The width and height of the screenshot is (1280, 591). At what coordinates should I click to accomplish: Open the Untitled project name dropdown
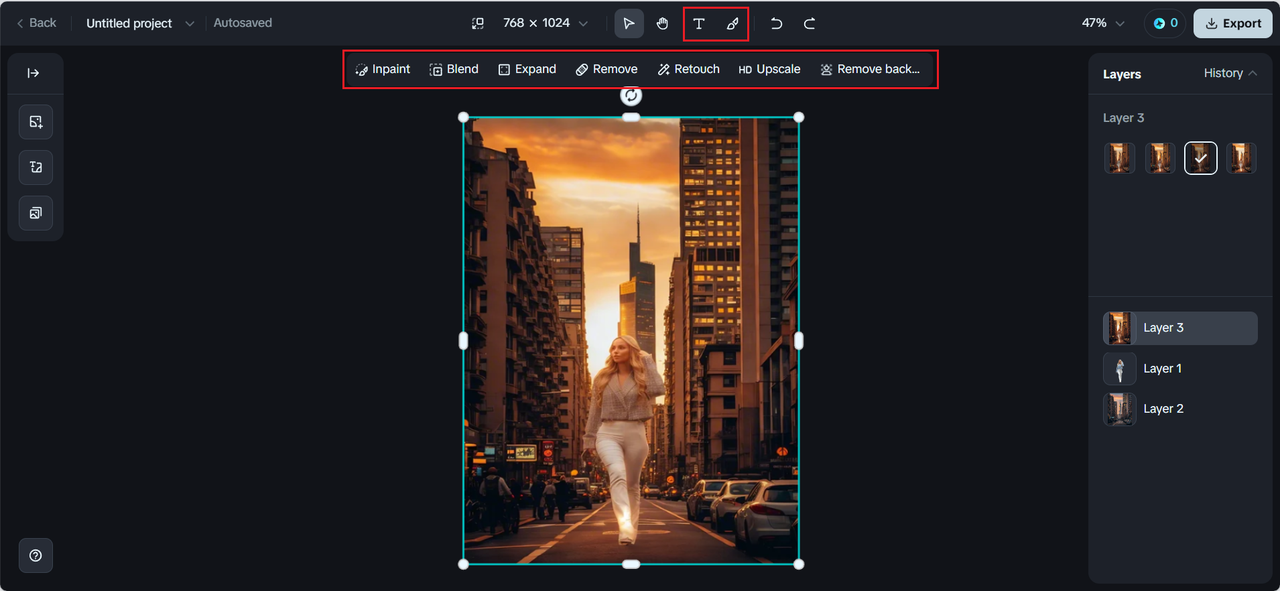point(139,23)
